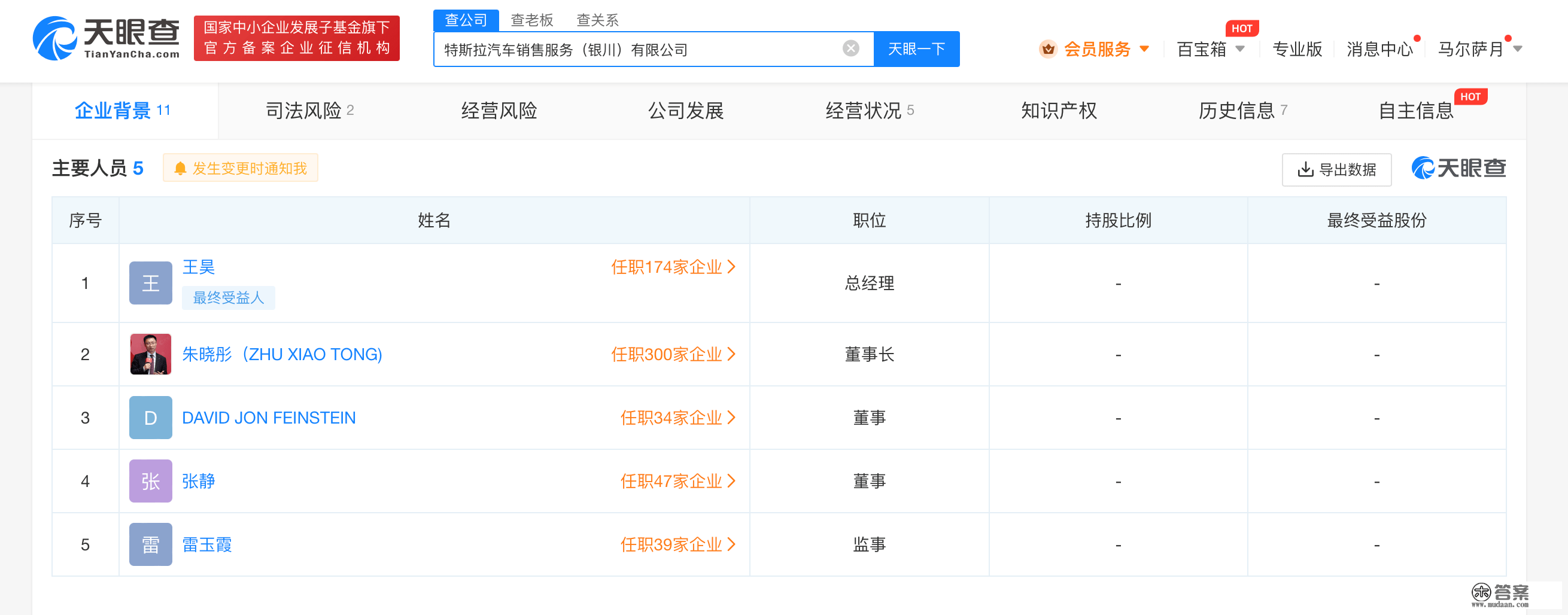Expand 任职47家企业 link

click(678, 481)
